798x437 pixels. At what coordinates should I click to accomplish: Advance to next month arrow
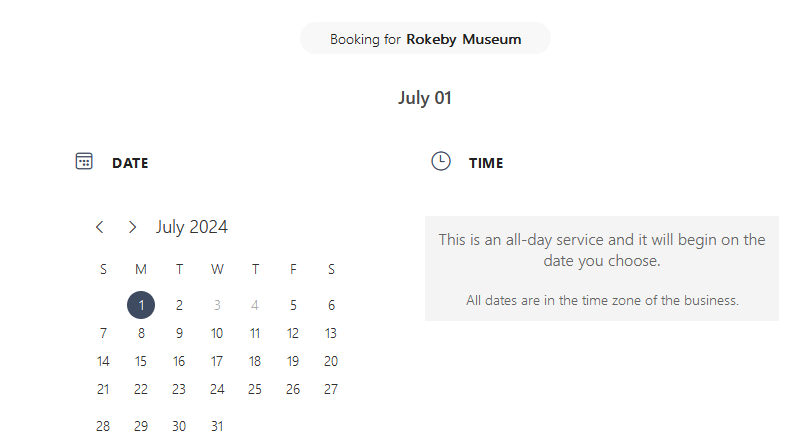[x=132, y=227]
